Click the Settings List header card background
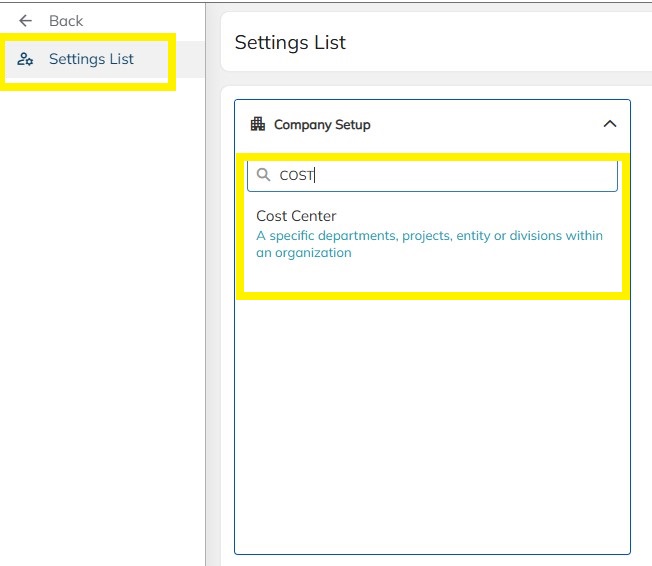 [x=500, y=42]
